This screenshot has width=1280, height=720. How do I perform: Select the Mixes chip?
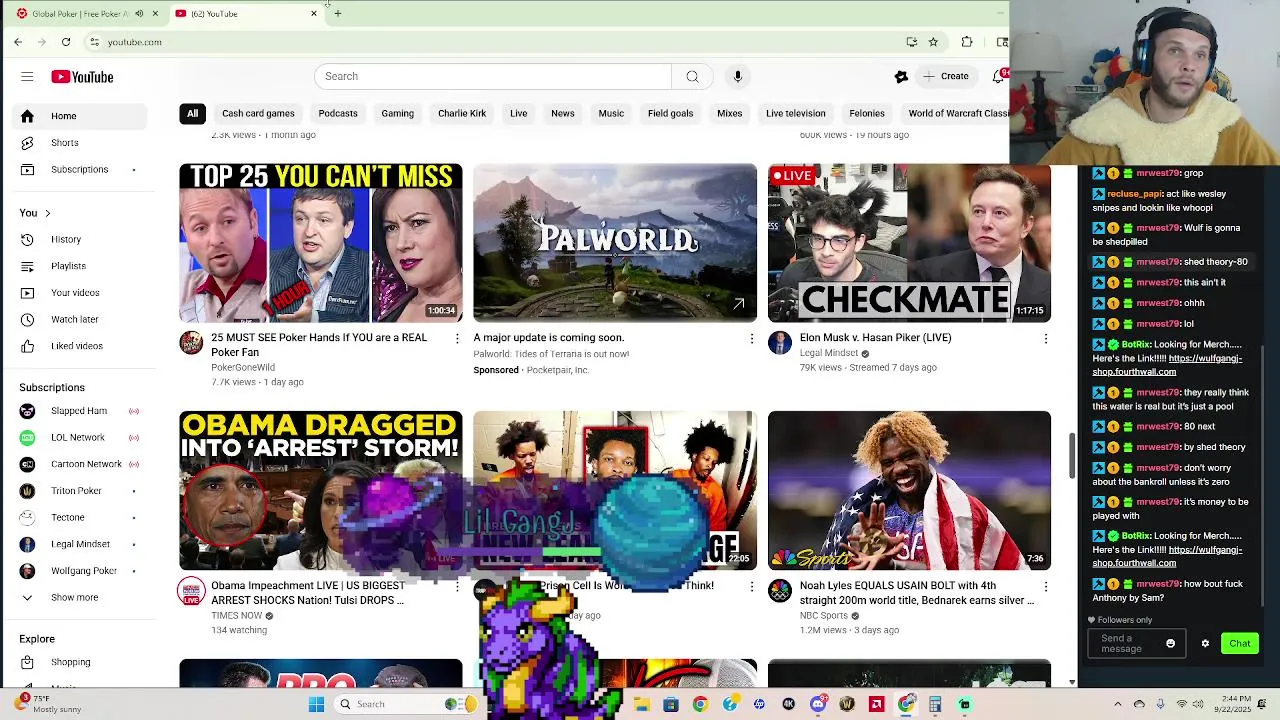tap(729, 114)
